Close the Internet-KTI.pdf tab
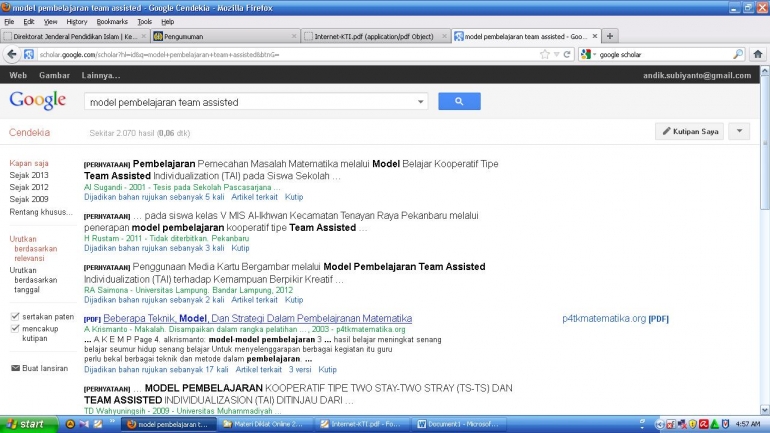Screen dimensions: 770x433 click(443, 36)
